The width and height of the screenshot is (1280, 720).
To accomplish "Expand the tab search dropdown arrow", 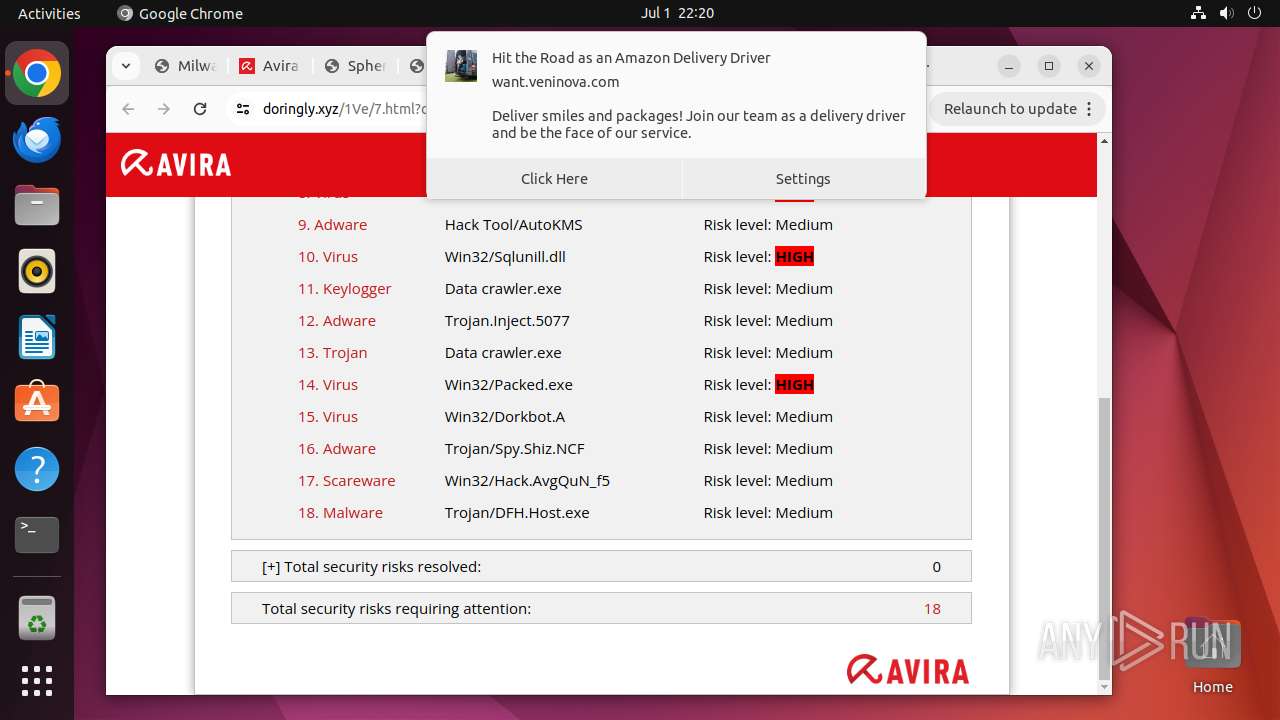I will point(125,66).
